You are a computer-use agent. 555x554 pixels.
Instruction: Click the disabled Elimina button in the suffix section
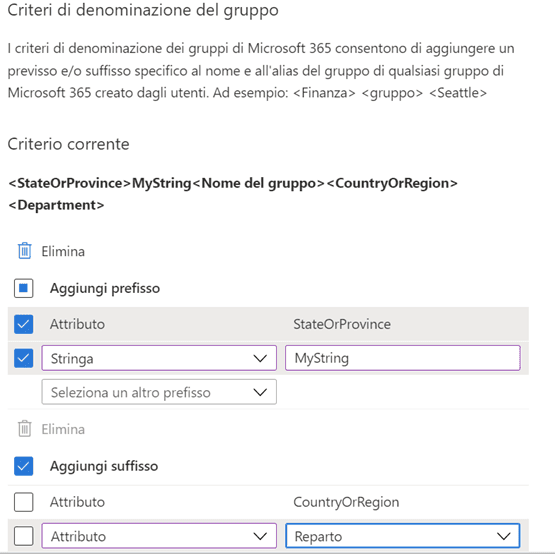pyautogui.click(x=52, y=429)
